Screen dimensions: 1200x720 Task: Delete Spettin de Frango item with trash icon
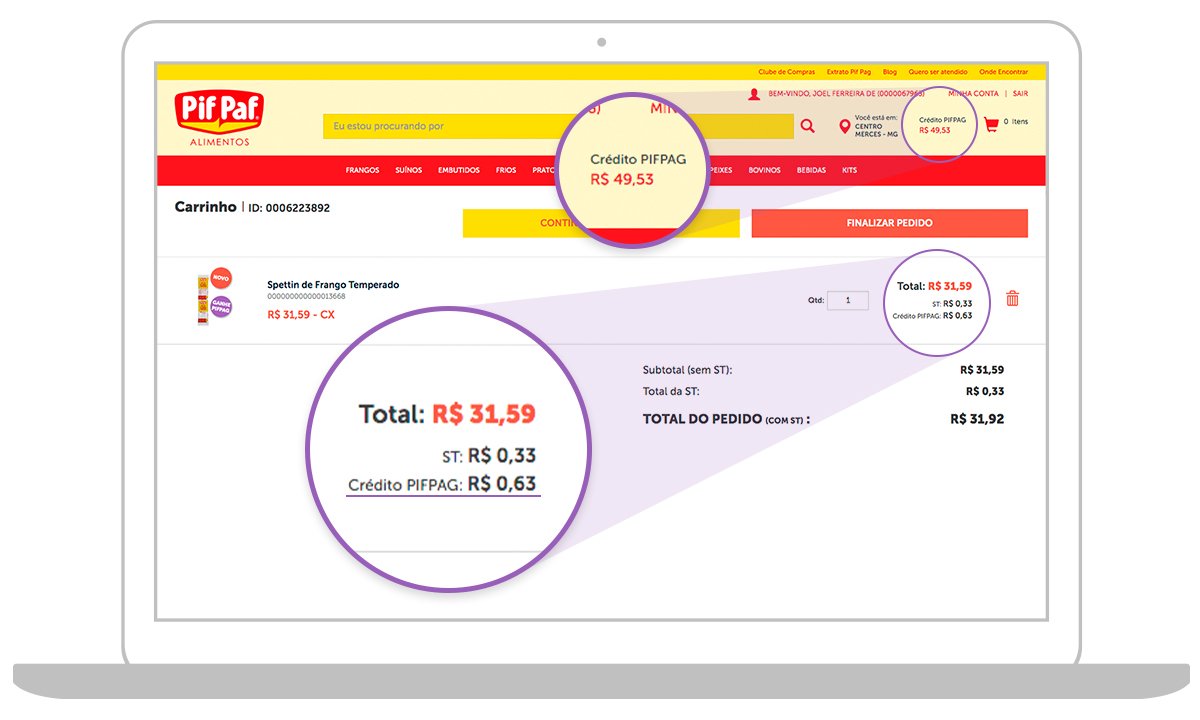tap(1012, 298)
